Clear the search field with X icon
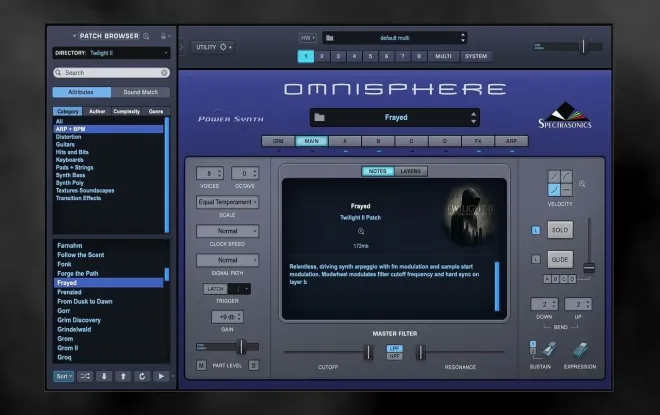 [164, 73]
